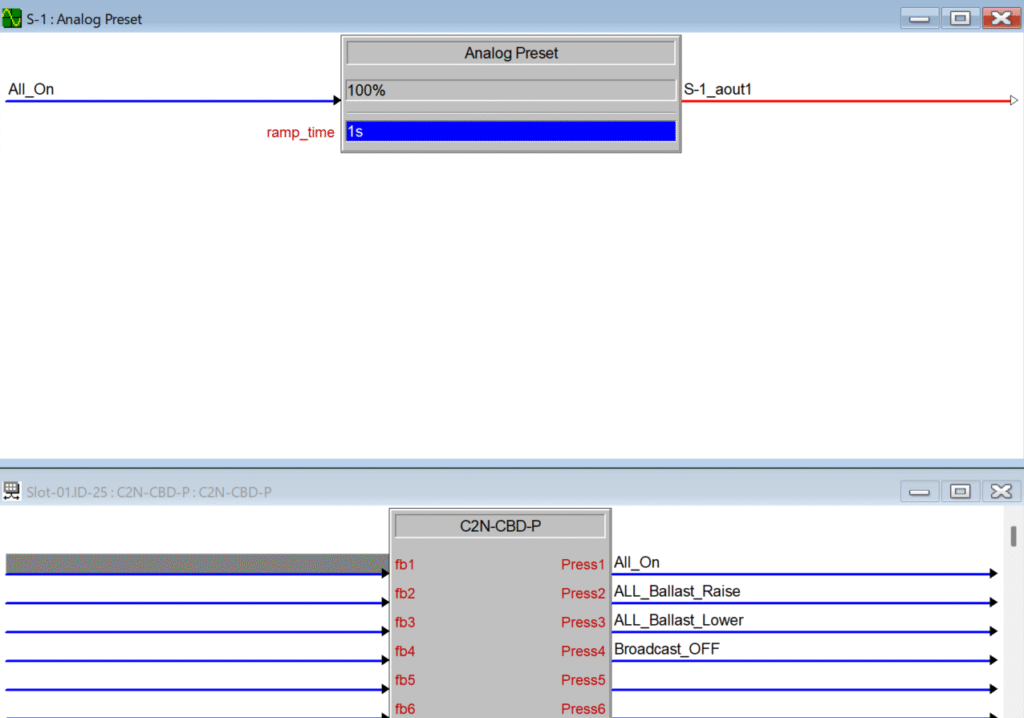Click the C2N-CBD-P symbol header
The height and width of the screenshot is (718, 1024).
(x=499, y=525)
